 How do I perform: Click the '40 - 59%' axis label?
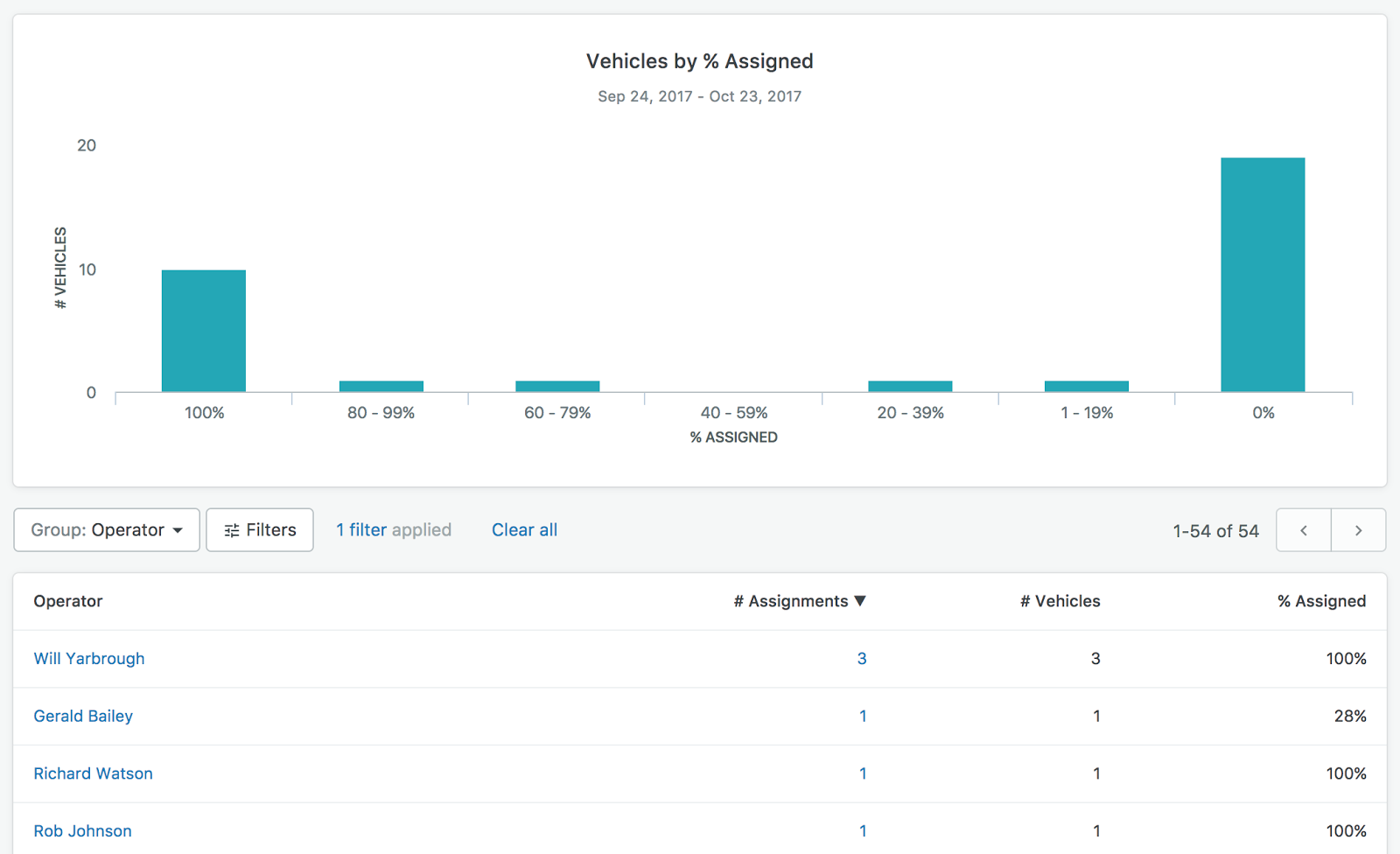[x=734, y=413]
